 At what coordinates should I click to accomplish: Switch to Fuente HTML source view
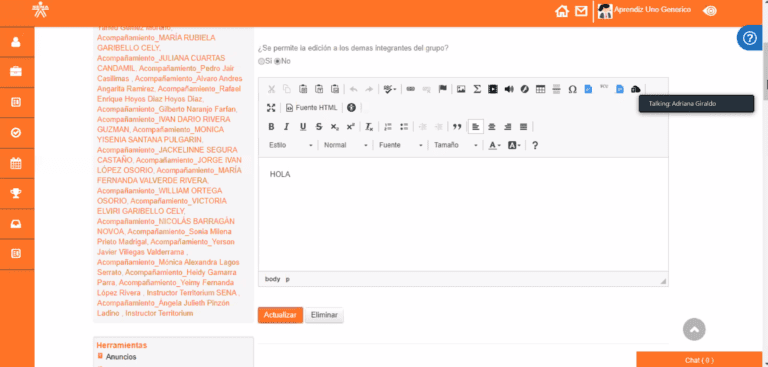pyautogui.click(x=312, y=108)
